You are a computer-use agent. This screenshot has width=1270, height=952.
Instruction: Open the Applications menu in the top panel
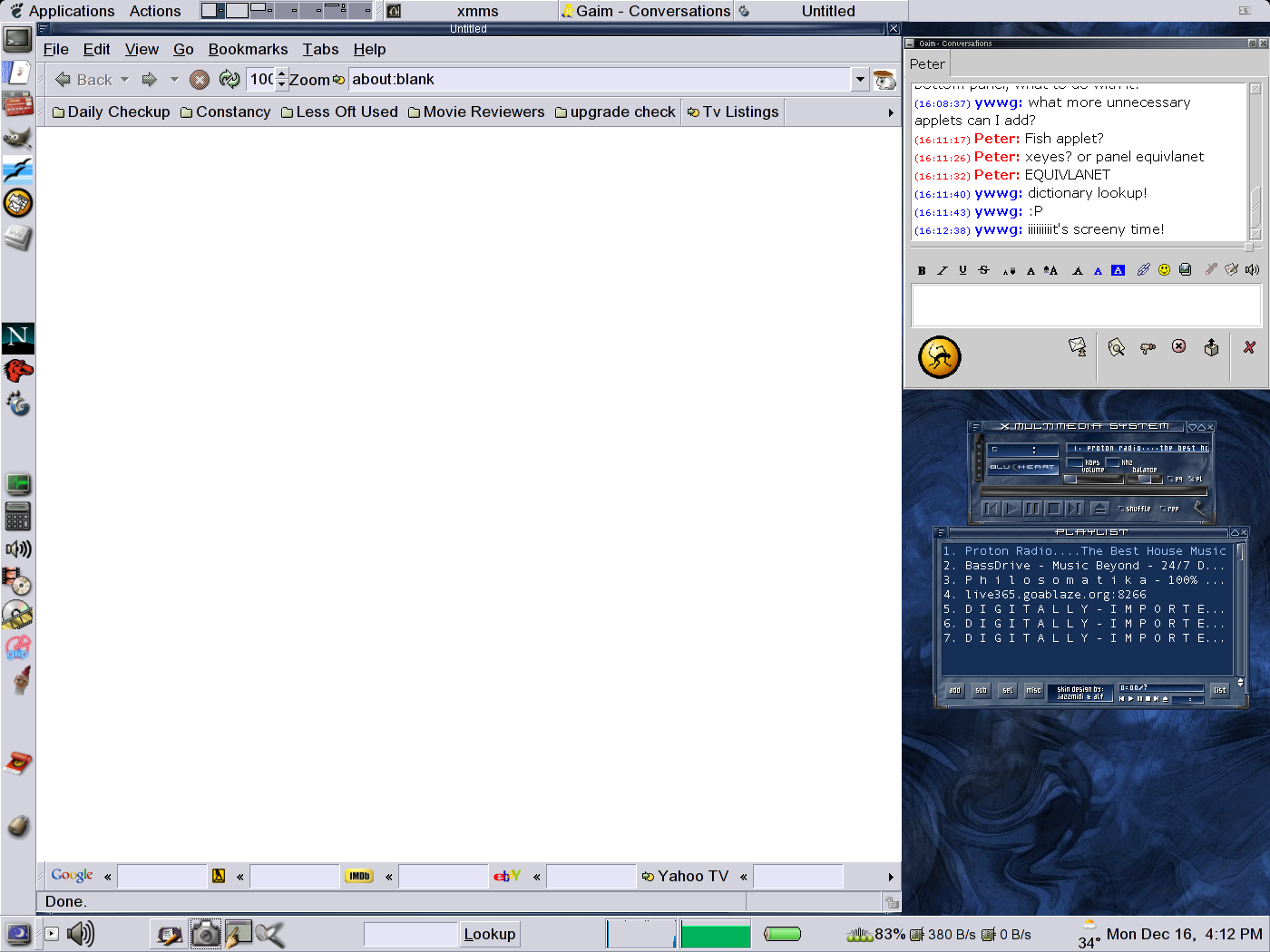tap(61, 11)
